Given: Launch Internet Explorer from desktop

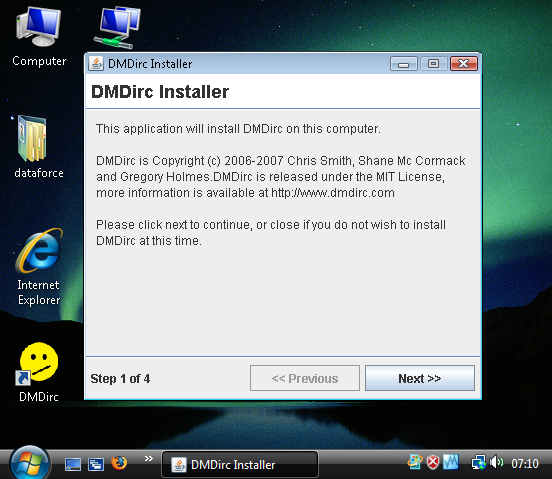Looking at the screenshot, I should tap(39, 267).
